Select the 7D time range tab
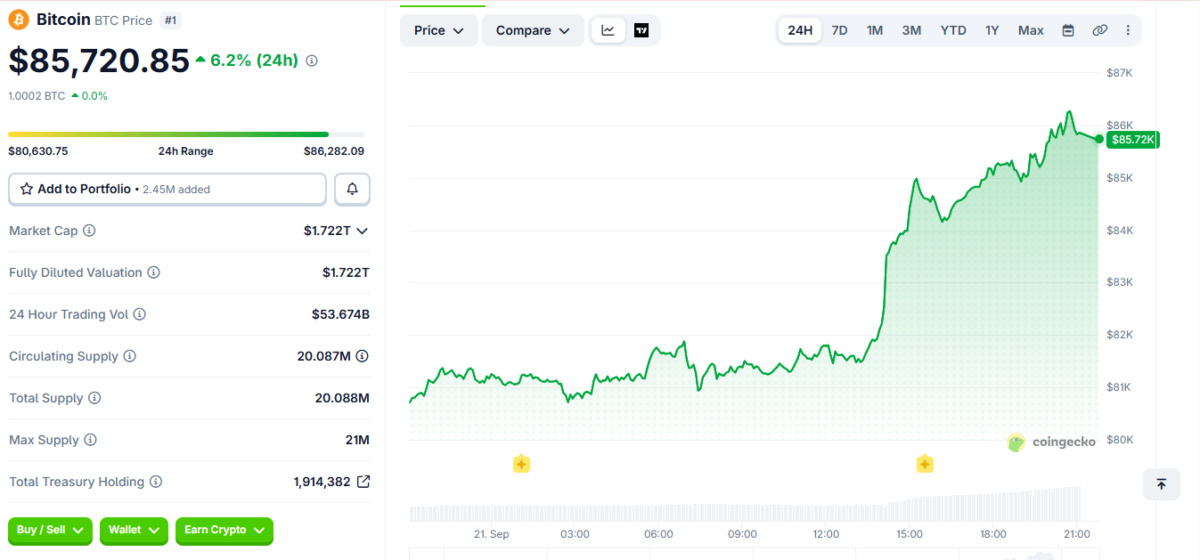1200x560 pixels. [840, 30]
